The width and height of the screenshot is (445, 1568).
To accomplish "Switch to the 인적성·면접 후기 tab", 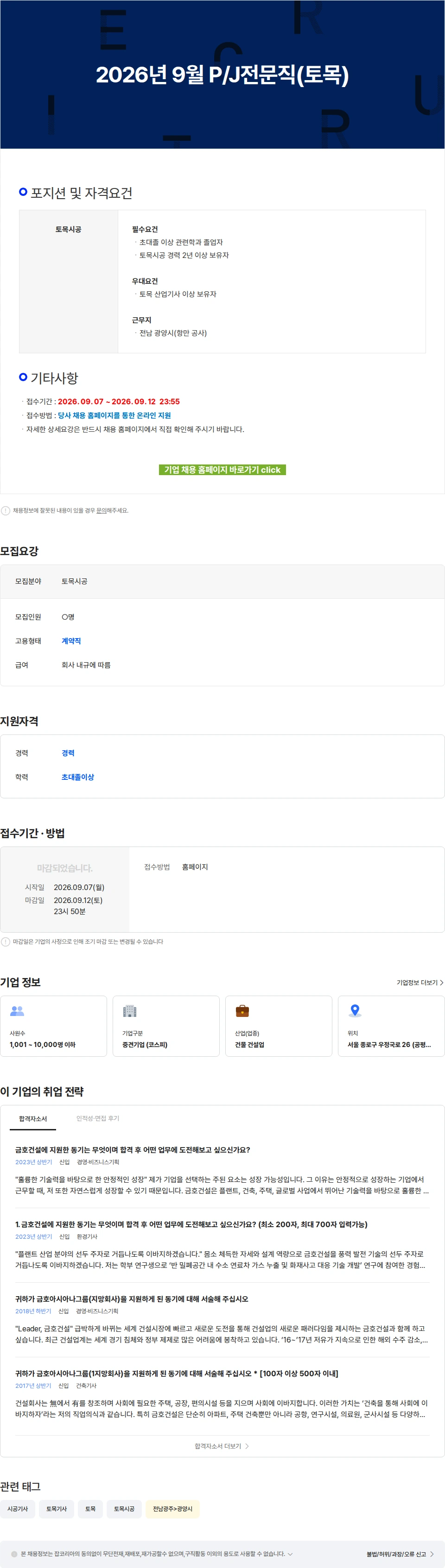I will [x=97, y=1118].
